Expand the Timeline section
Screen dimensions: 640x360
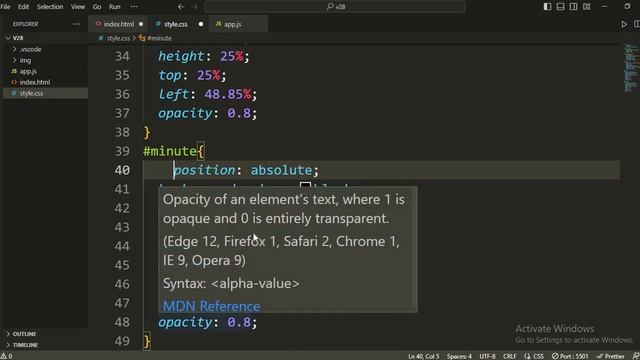pyautogui.click(x=25, y=345)
